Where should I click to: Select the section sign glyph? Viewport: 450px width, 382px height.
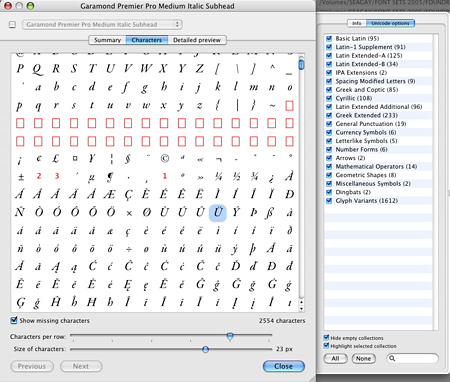[x=128, y=159]
